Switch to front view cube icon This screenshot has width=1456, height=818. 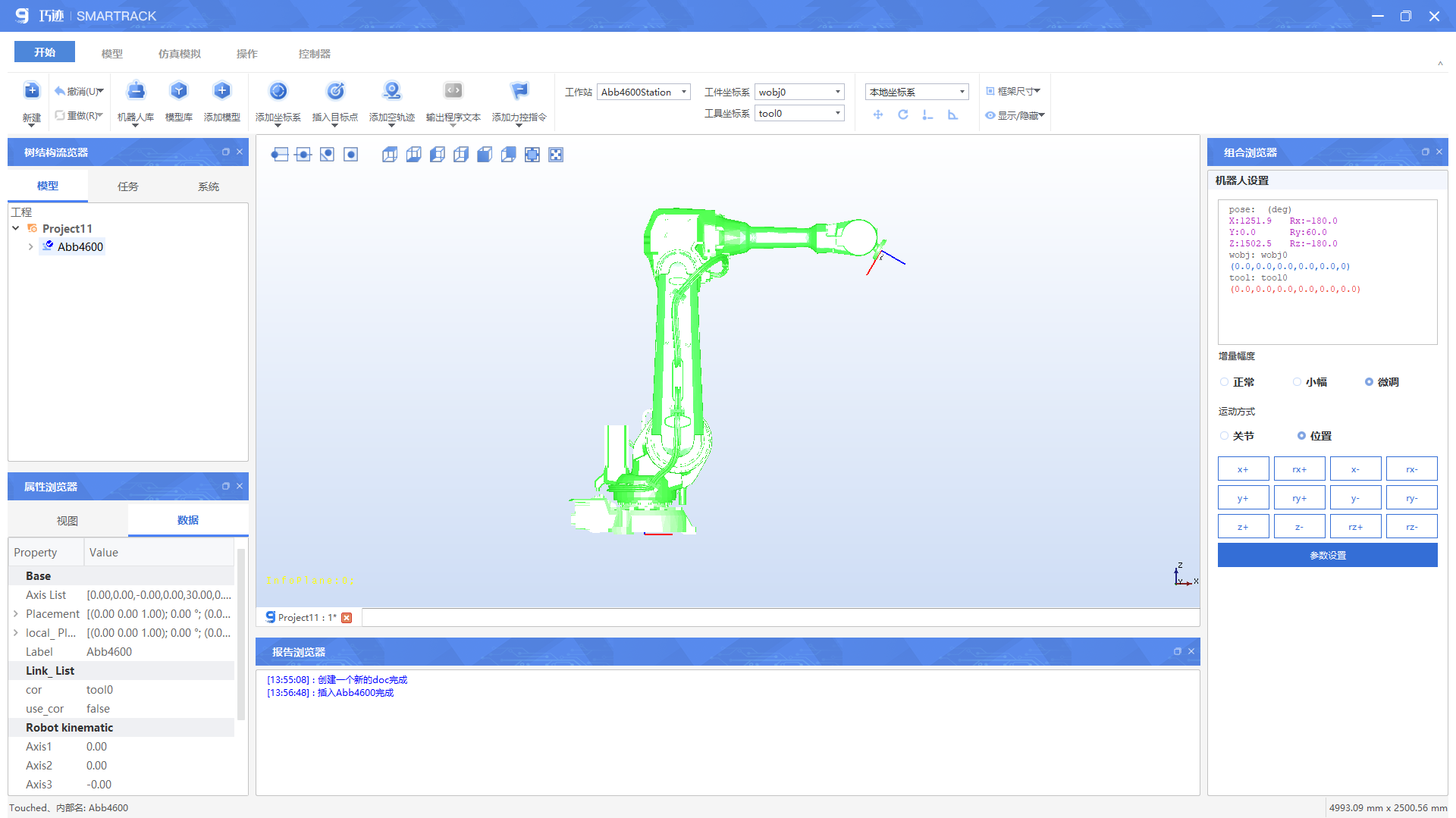(x=485, y=155)
